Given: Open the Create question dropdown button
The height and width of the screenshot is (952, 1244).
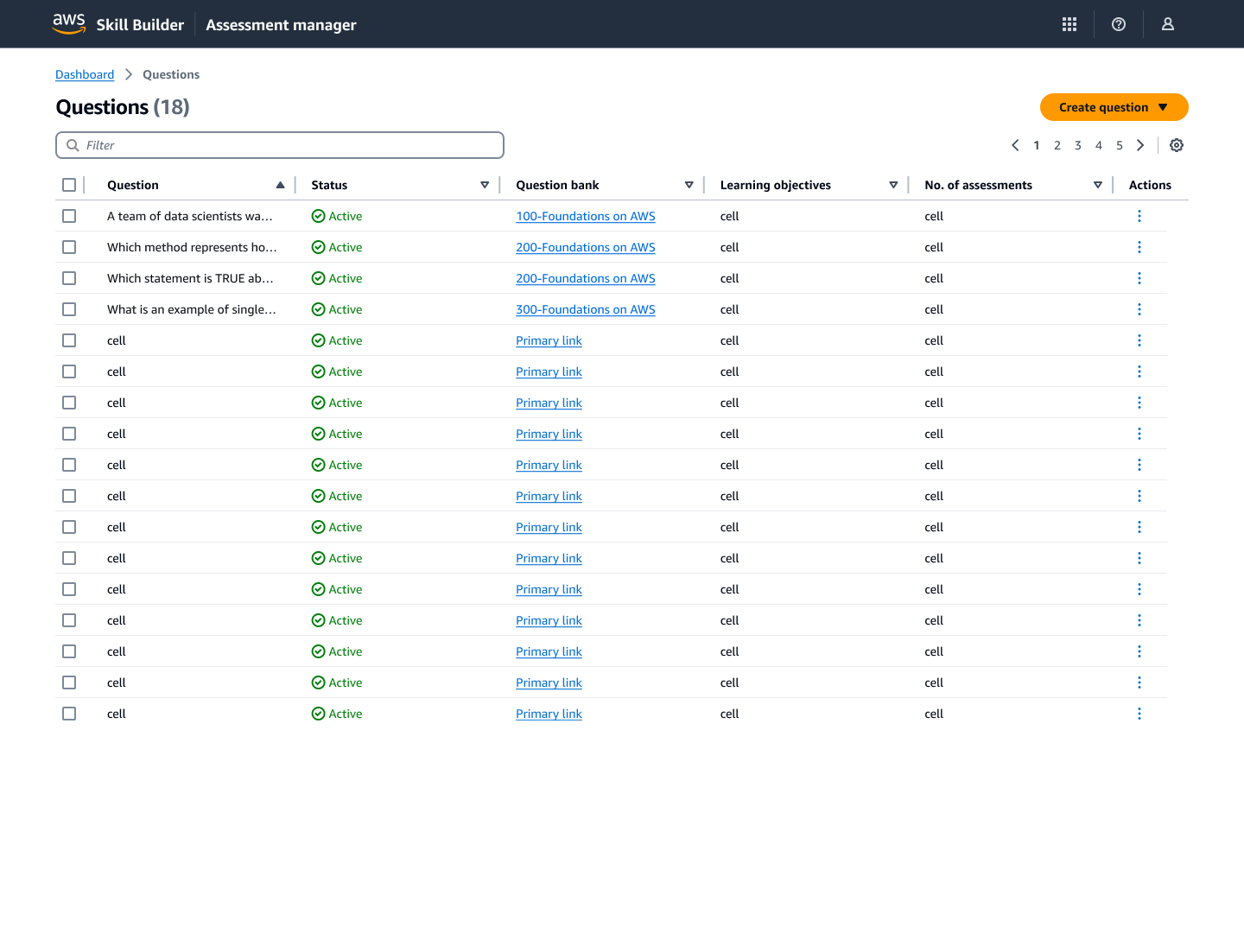Looking at the screenshot, I should (x=1114, y=107).
